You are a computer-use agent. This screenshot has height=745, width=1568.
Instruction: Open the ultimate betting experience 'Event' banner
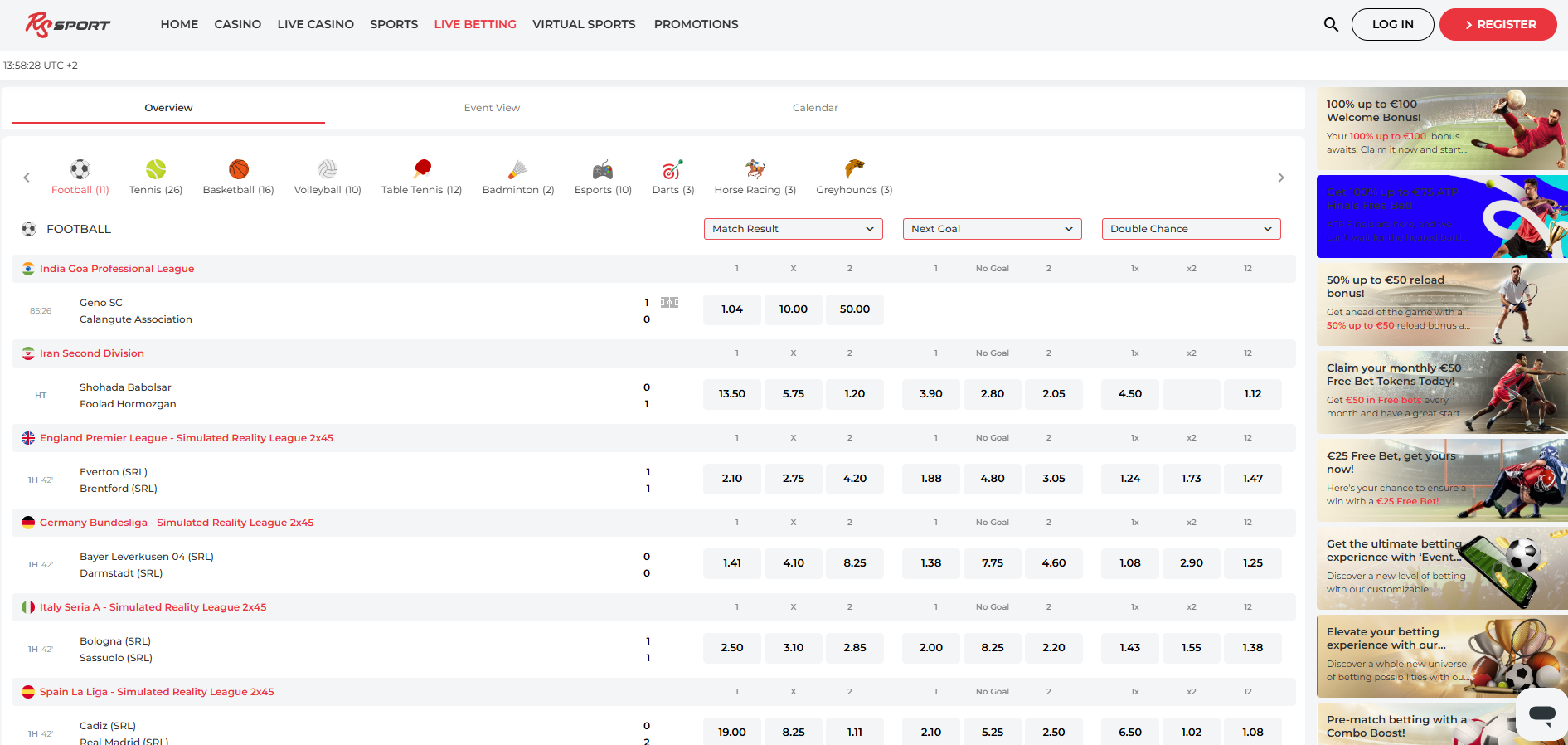tap(1442, 568)
